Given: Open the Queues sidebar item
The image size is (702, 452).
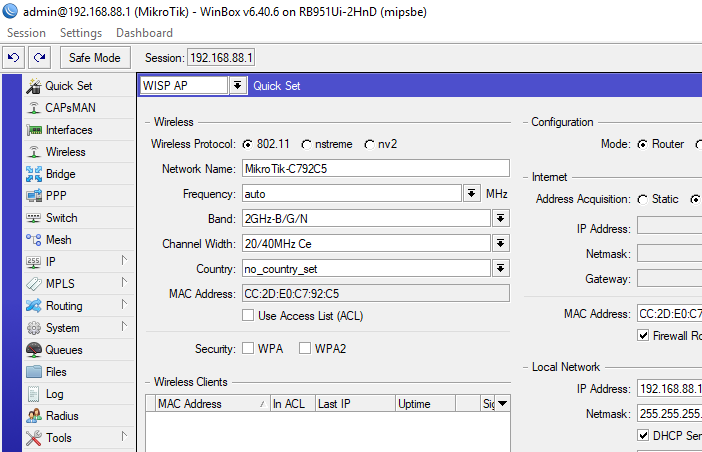Looking at the screenshot, I should click(64, 350).
